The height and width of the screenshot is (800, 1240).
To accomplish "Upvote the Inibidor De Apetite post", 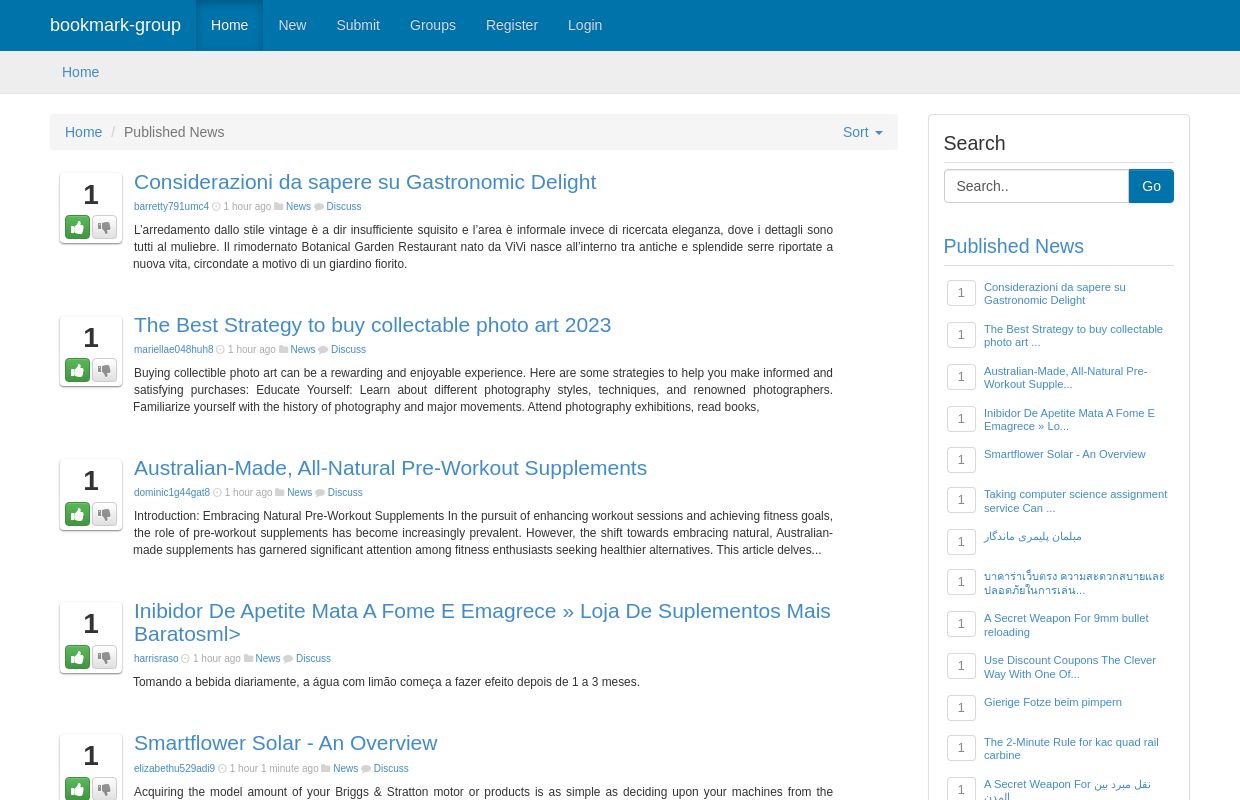I will [77, 657].
